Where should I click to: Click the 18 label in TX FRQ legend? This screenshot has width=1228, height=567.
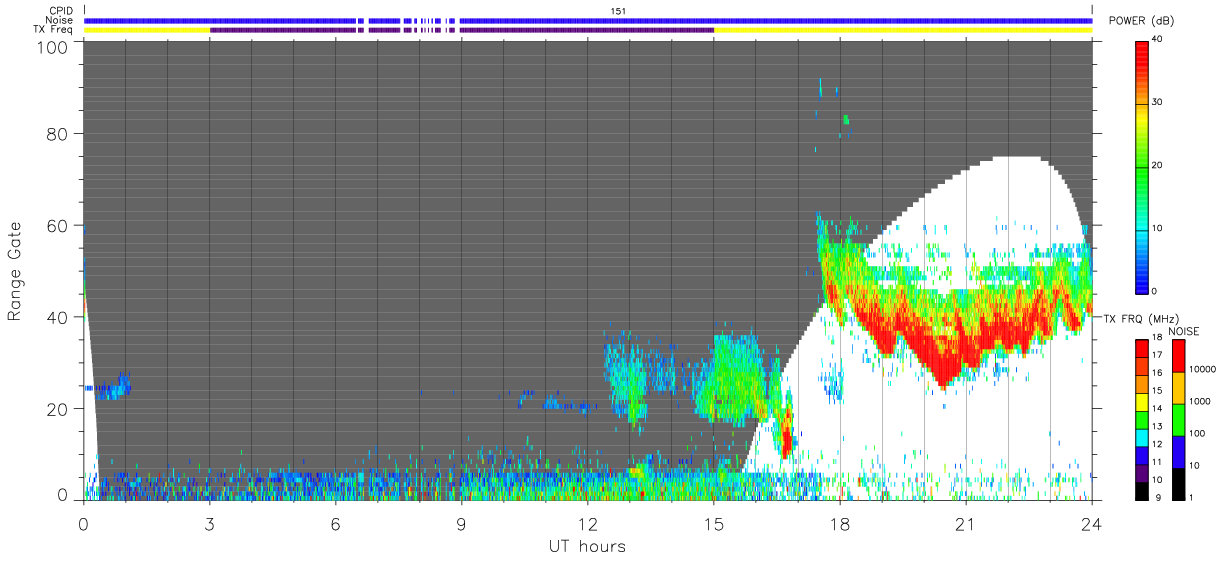pyautogui.click(x=1157, y=338)
